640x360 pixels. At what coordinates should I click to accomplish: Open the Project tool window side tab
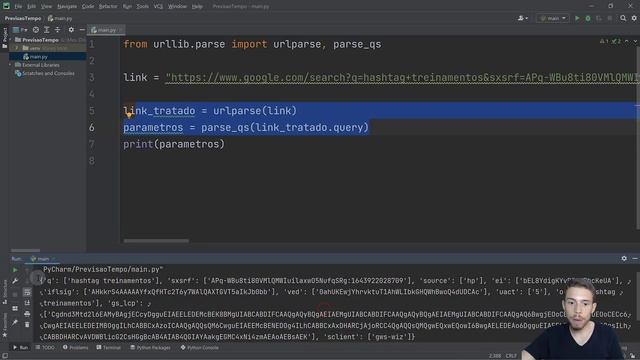[4, 38]
